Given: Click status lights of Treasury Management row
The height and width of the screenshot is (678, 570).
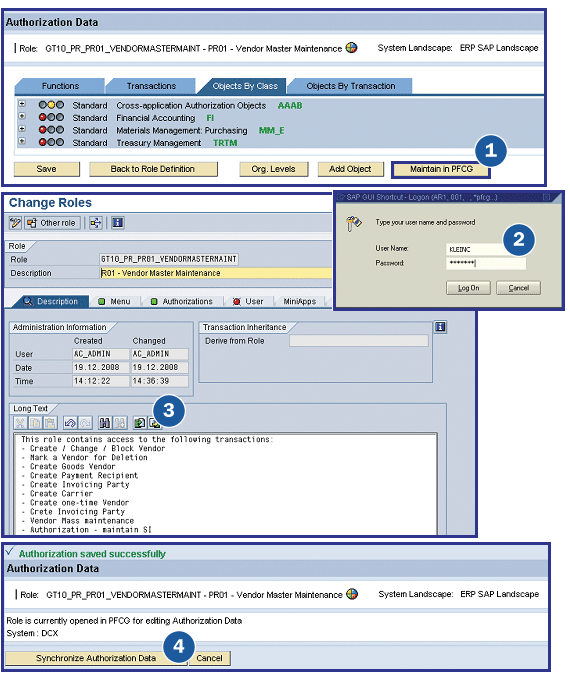Looking at the screenshot, I should click(51, 142).
